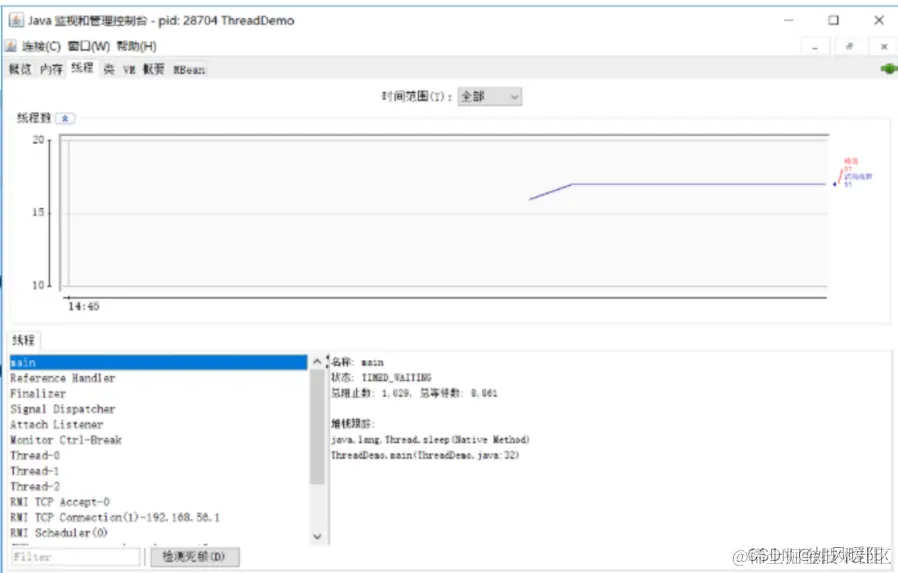Open the 连接(C) menu
898x573 pixels.
click(x=41, y=46)
